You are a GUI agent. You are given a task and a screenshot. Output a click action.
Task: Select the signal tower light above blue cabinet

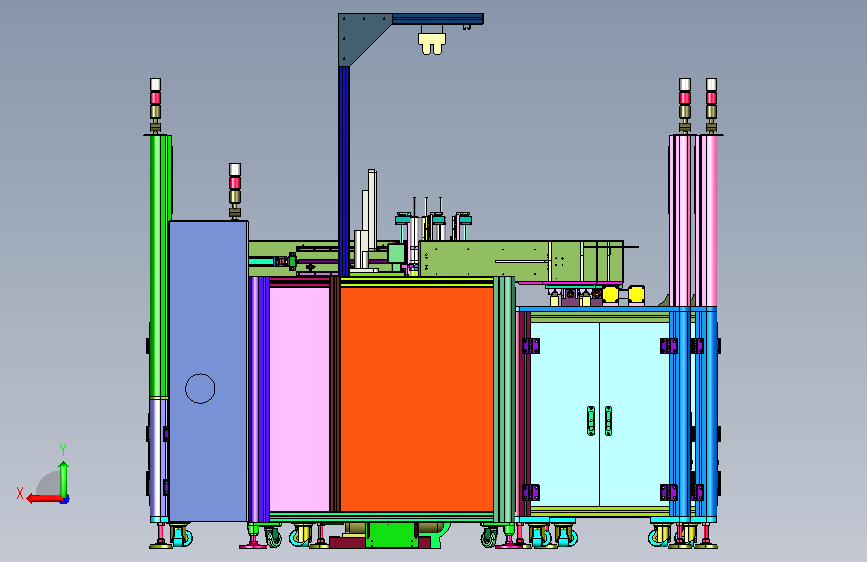coord(235,190)
